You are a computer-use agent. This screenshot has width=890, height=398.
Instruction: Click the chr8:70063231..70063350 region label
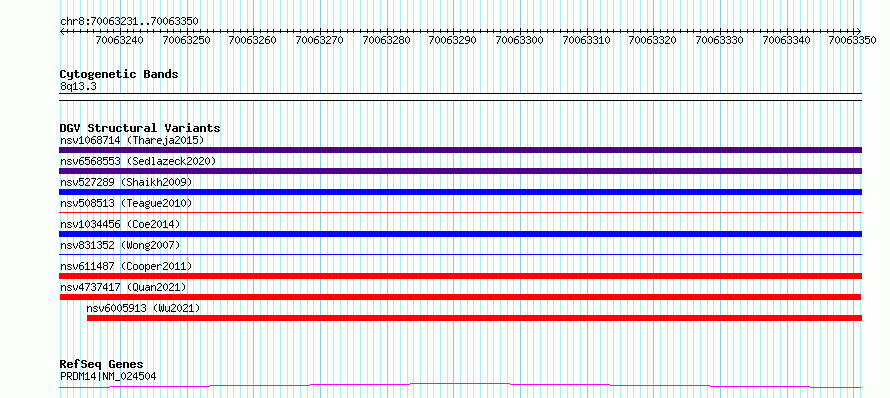tap(129, 21)
